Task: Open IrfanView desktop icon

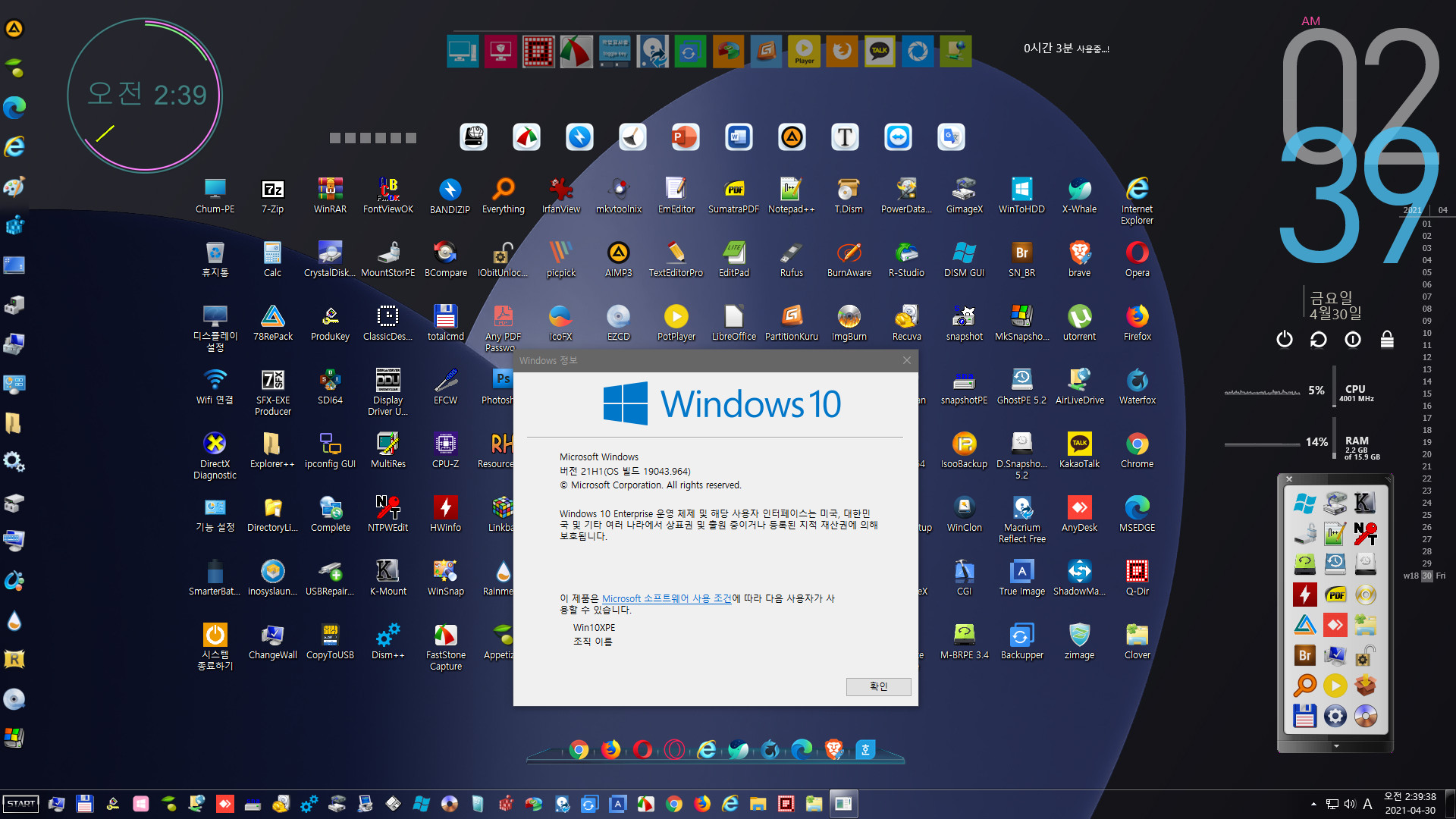Action: (561, 195)
